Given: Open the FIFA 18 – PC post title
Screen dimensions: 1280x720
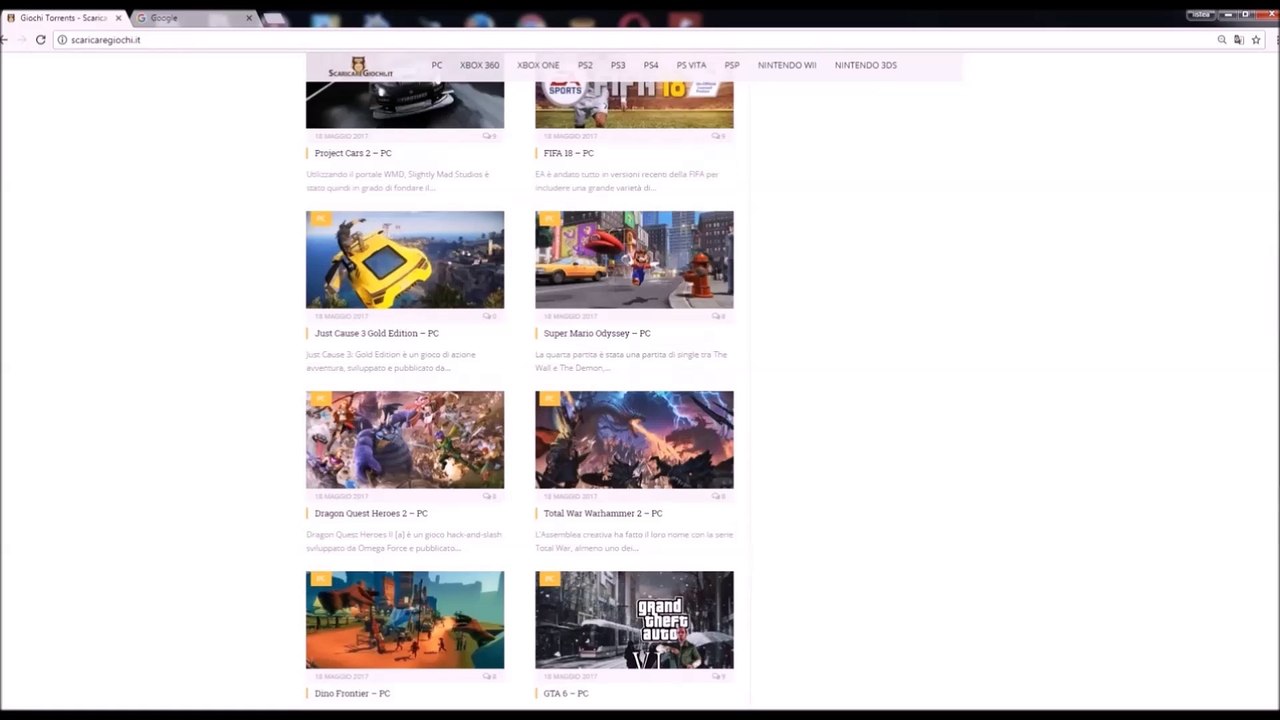Looking at the screenshot, I should tap(569, 153).
